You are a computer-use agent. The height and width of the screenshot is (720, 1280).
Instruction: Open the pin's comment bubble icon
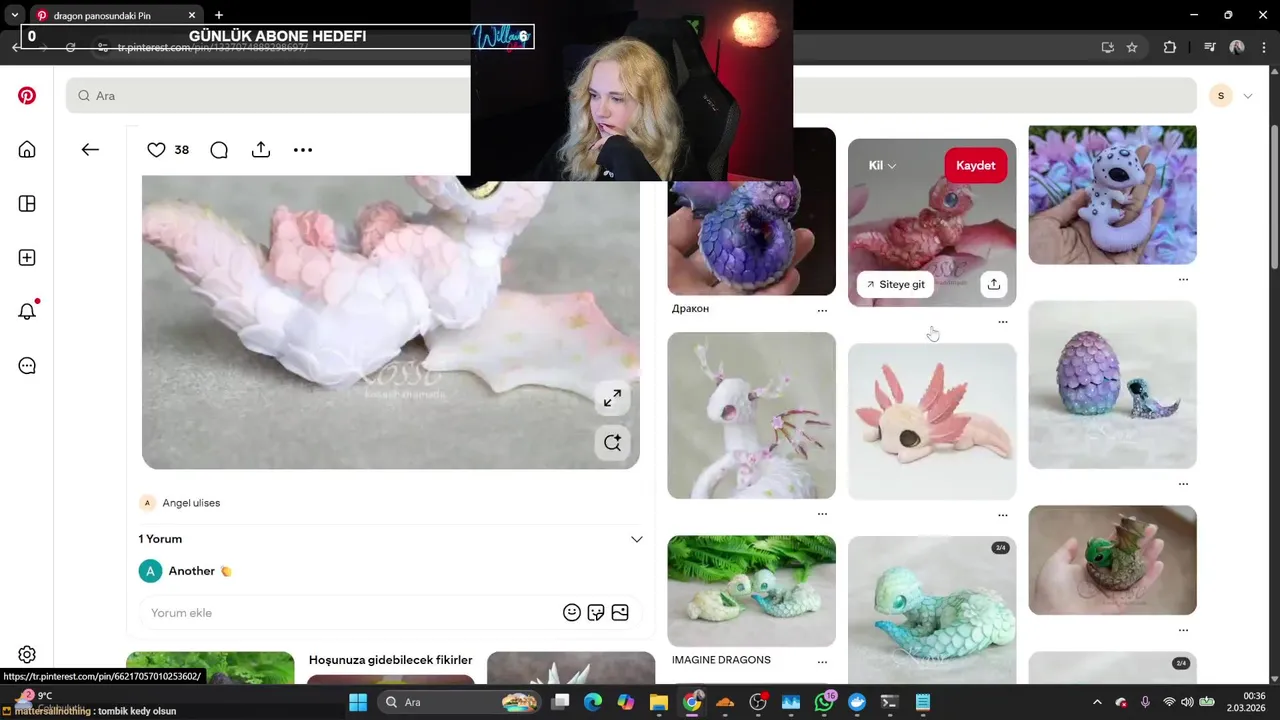click(x=219, y=150)
